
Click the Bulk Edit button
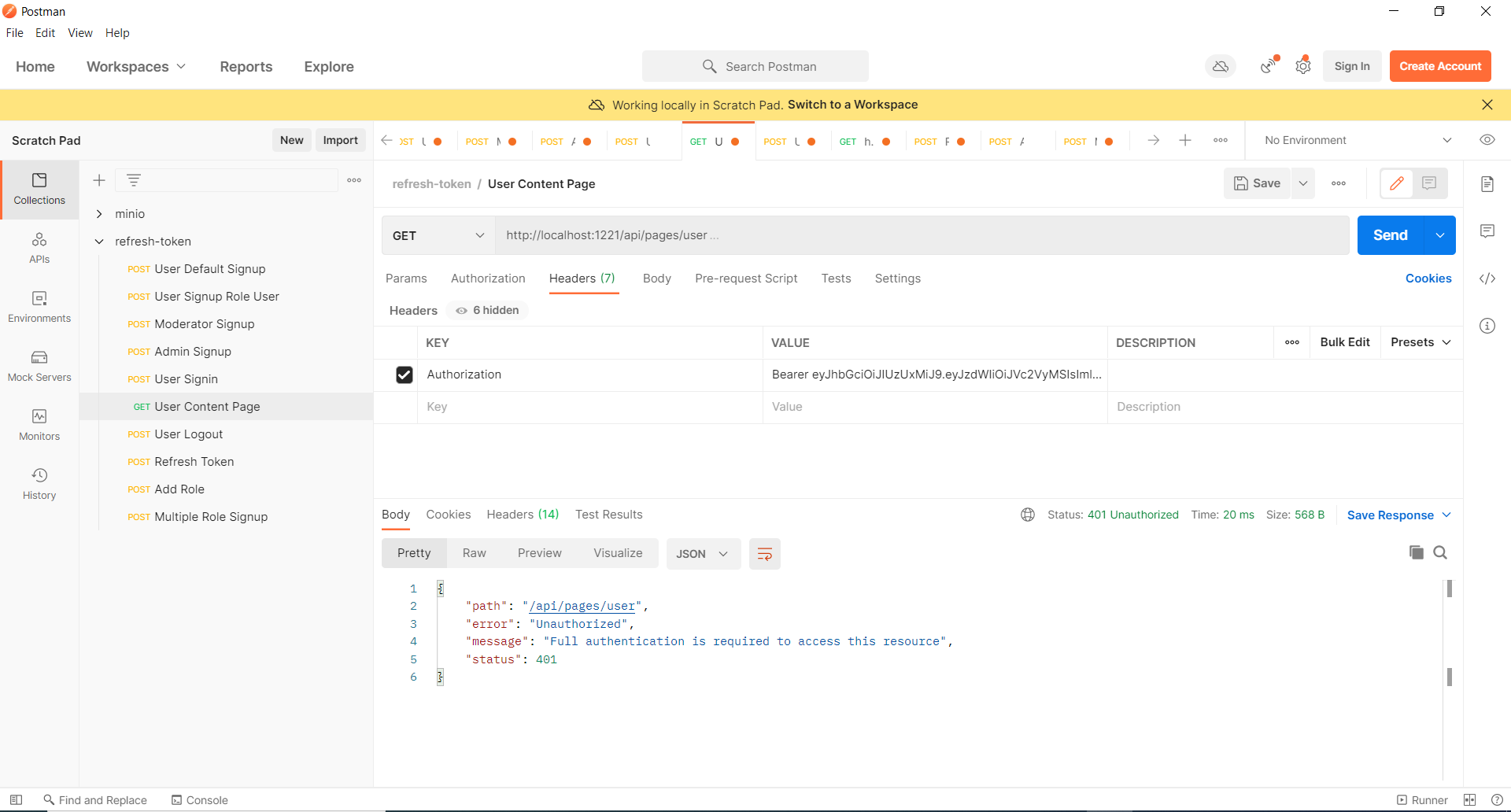pyautogui.click(x=1345, y=342)
